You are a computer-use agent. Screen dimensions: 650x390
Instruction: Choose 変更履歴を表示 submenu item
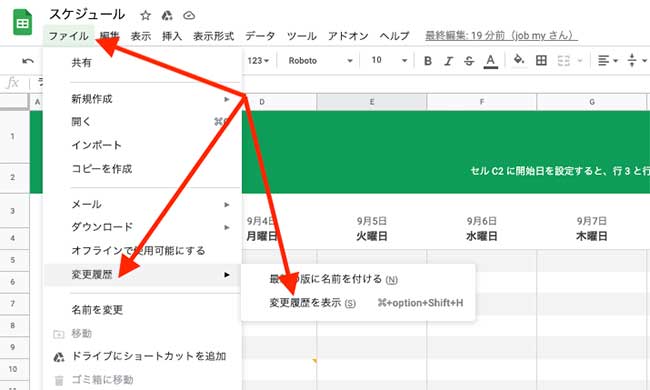[x=358, y=303]
